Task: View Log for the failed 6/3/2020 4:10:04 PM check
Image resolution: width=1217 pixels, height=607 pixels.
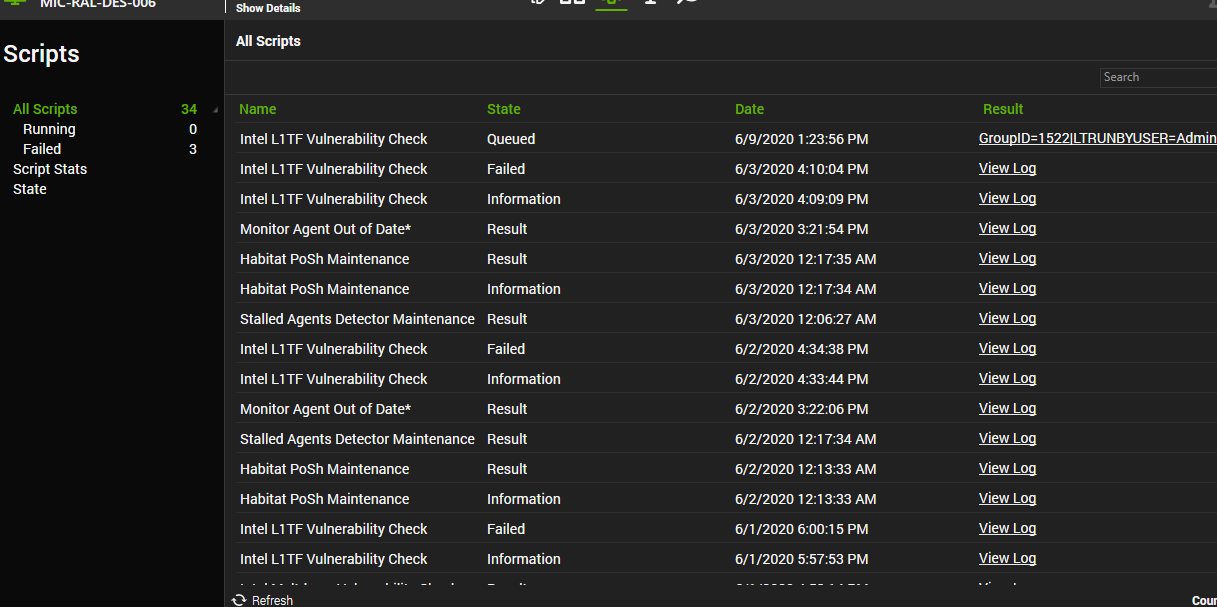Action: pos(1007,168)
